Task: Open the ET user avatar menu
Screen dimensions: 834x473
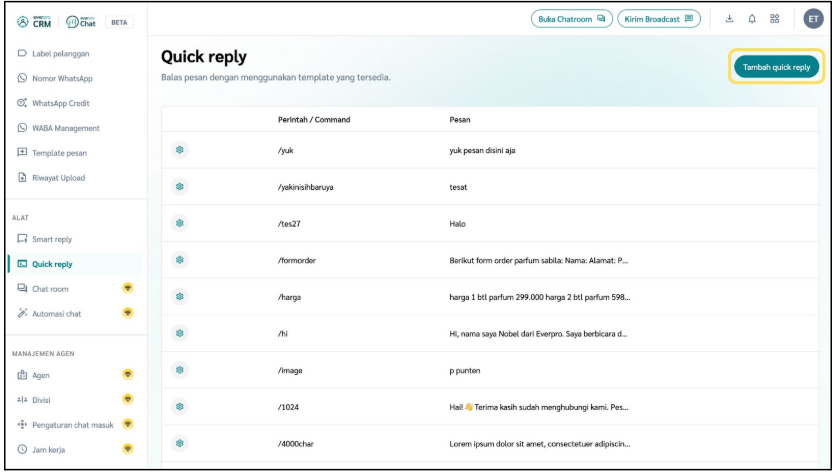Action: [812, 19]
